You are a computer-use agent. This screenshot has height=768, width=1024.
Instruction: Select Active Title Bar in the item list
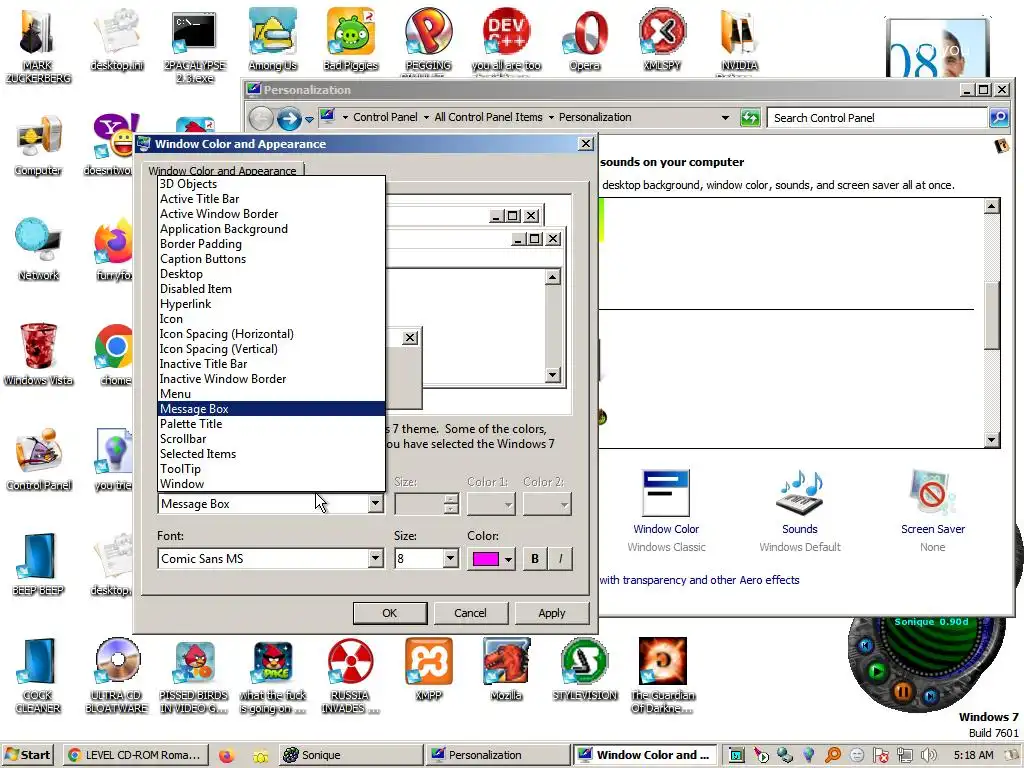(x=272, y=199)
